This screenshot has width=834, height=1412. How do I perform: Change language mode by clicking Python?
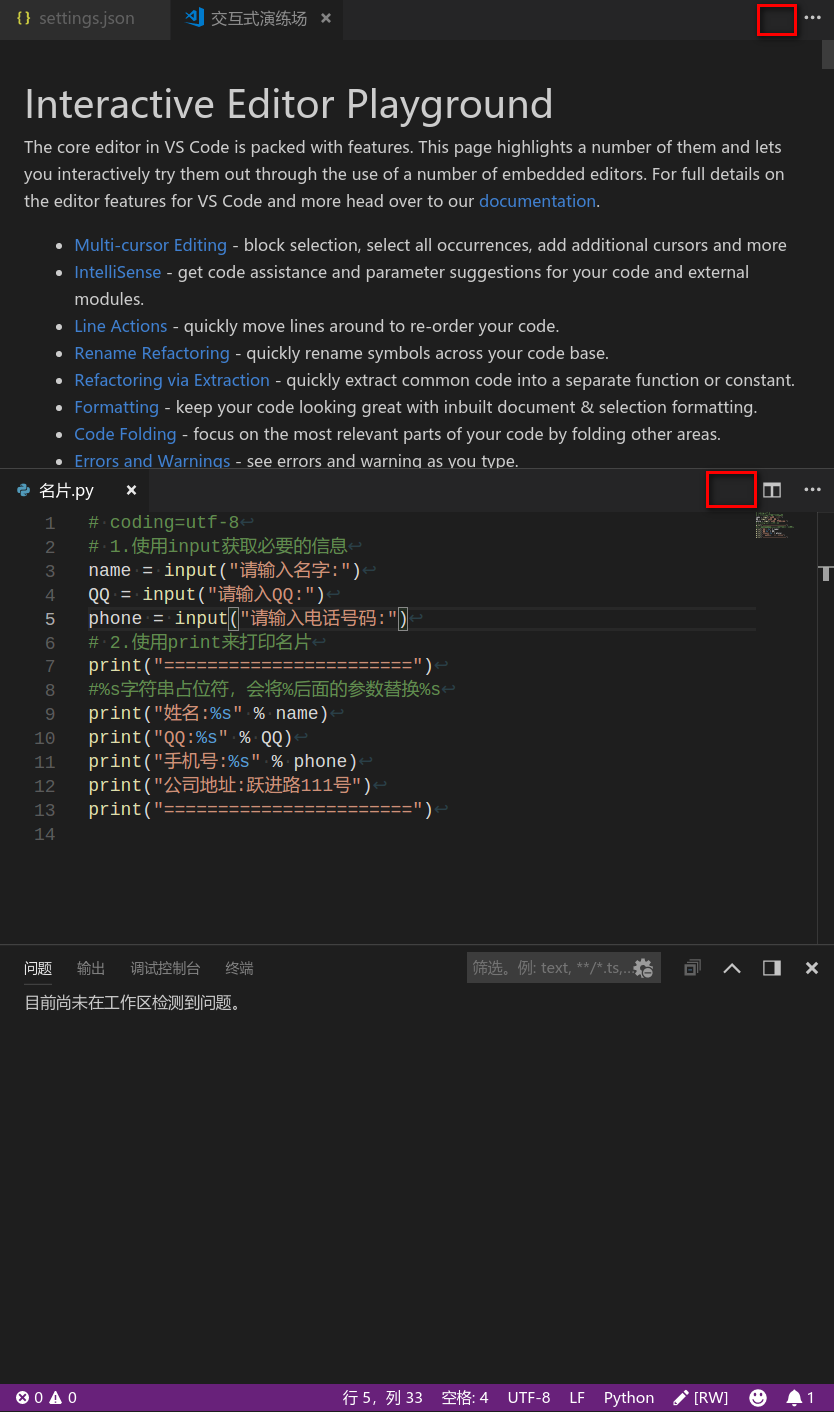(x=628, y=1397)
